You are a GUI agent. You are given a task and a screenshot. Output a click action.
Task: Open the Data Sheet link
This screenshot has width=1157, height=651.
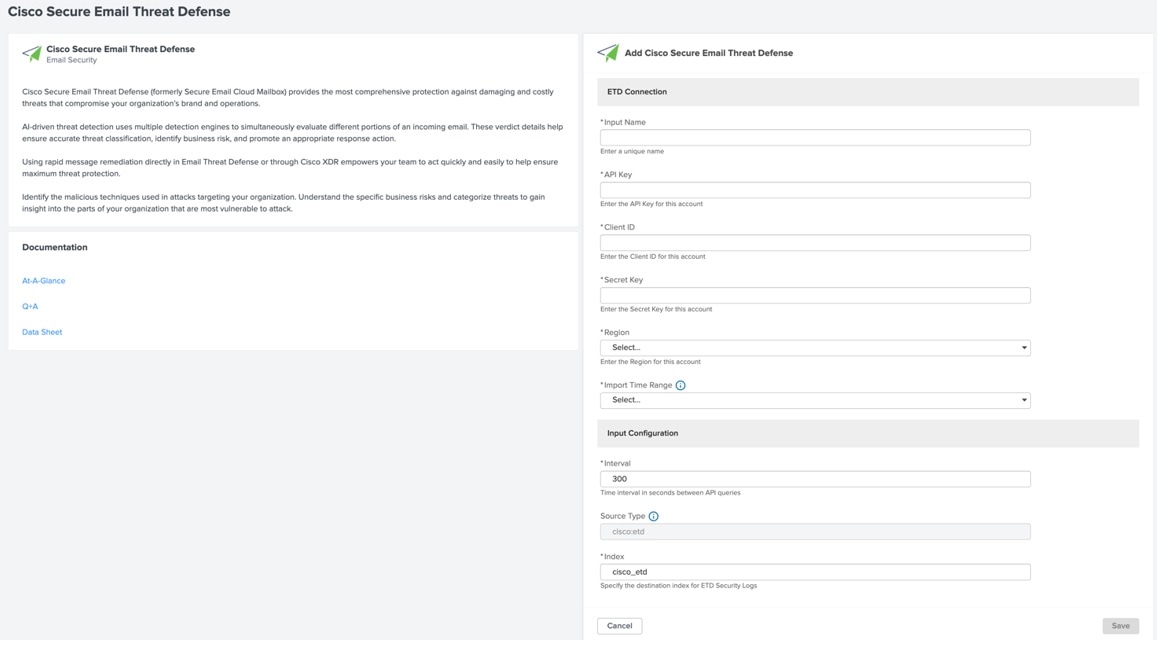42,332
